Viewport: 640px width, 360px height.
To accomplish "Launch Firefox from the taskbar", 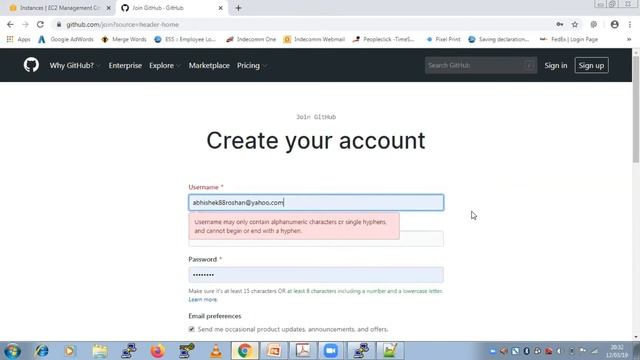I will [x=158, y=351].
